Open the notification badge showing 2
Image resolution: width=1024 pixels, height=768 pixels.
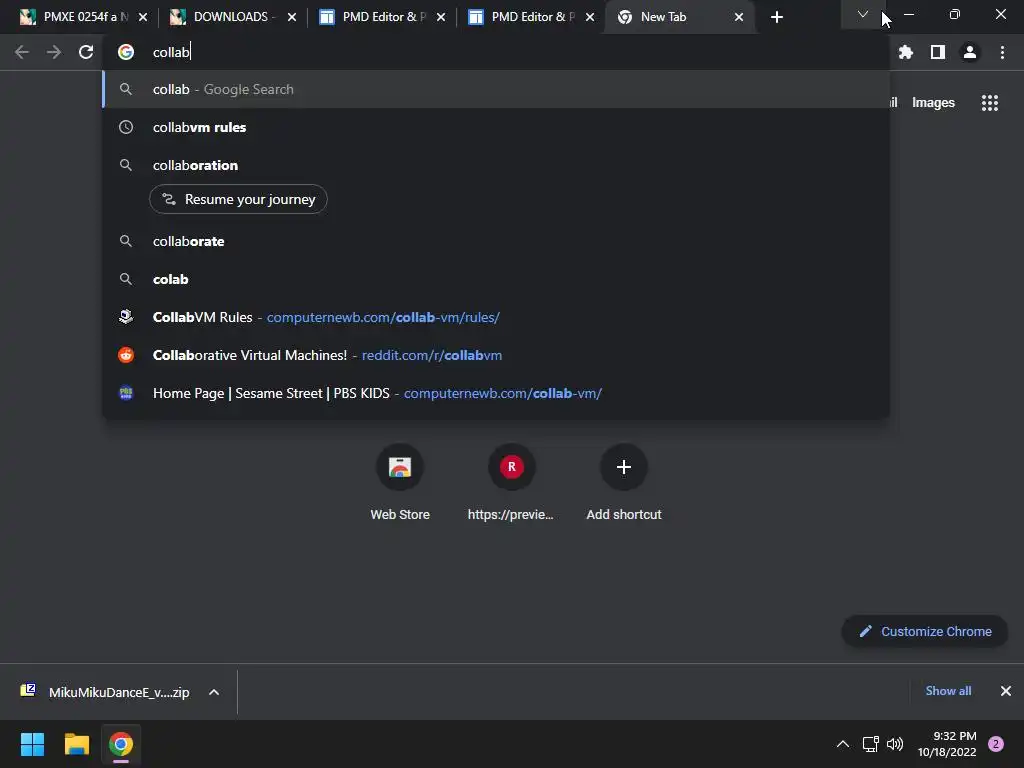tap(996, 744)
